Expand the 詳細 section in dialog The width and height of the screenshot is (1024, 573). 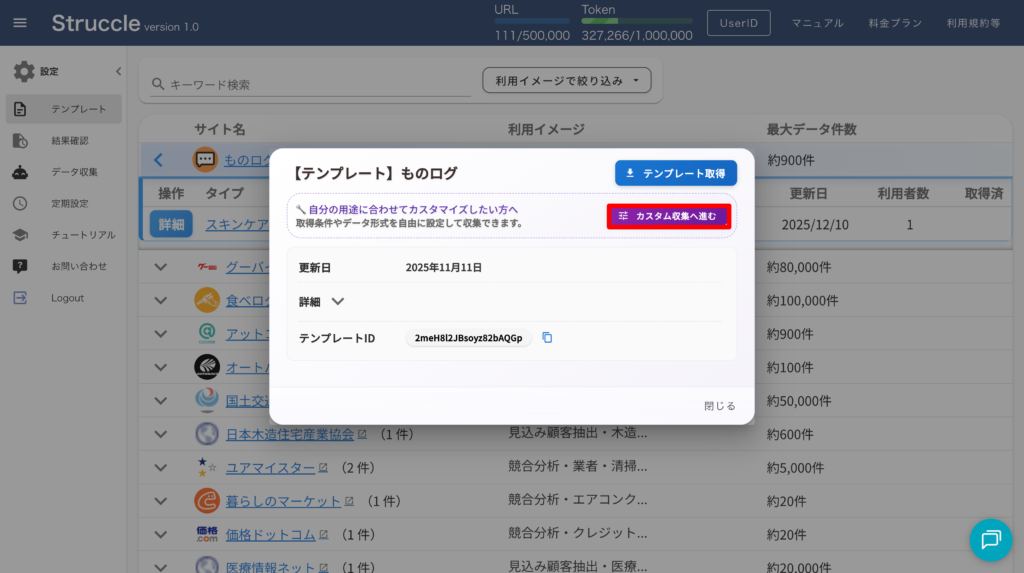[337, 301]
